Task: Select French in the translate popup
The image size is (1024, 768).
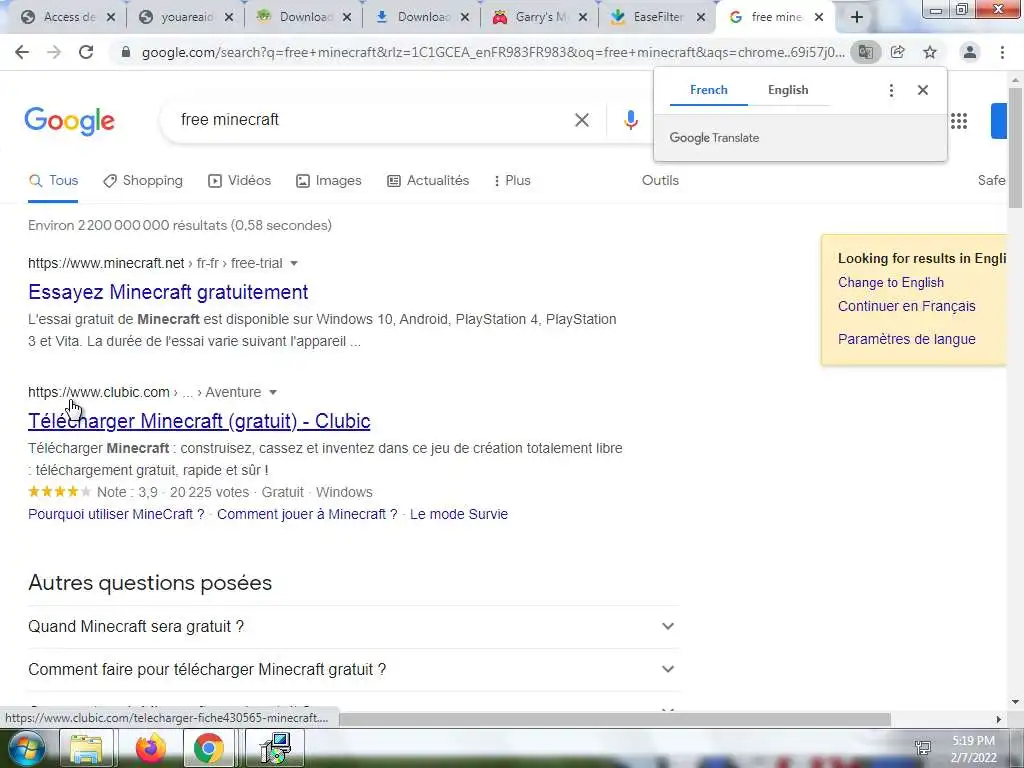Action: (709, 90)
